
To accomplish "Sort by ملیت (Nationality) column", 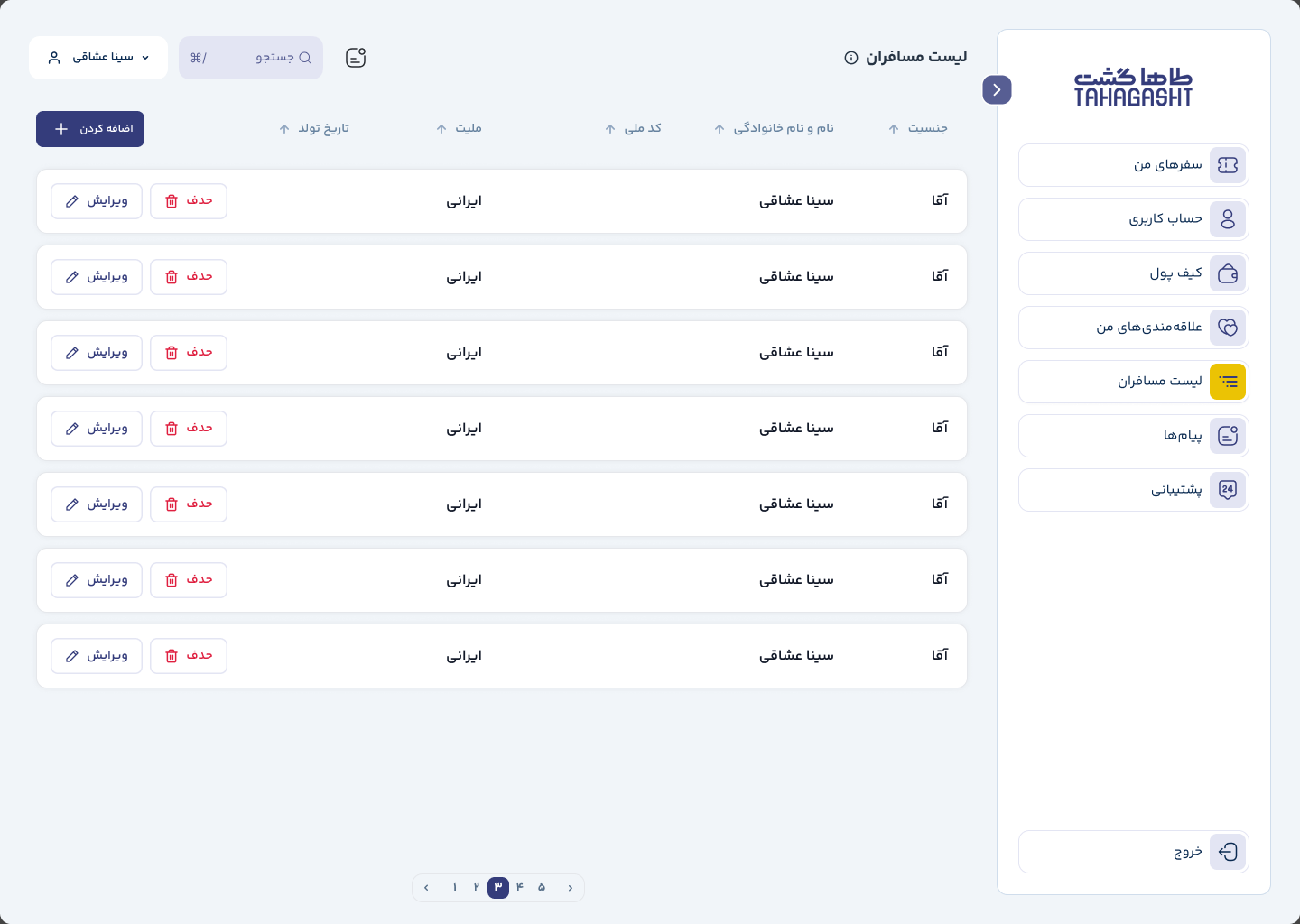I will [459, 128].
